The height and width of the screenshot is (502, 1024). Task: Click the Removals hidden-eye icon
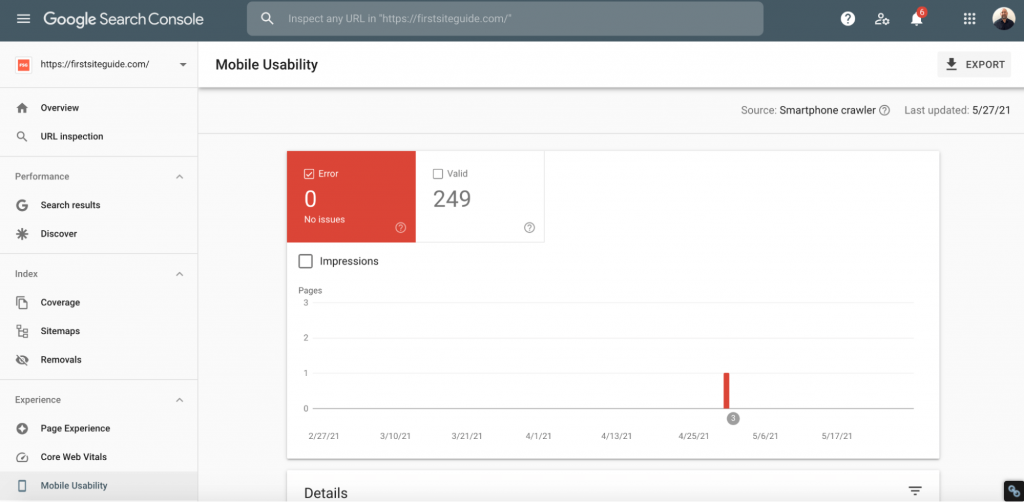click(22, 360)
